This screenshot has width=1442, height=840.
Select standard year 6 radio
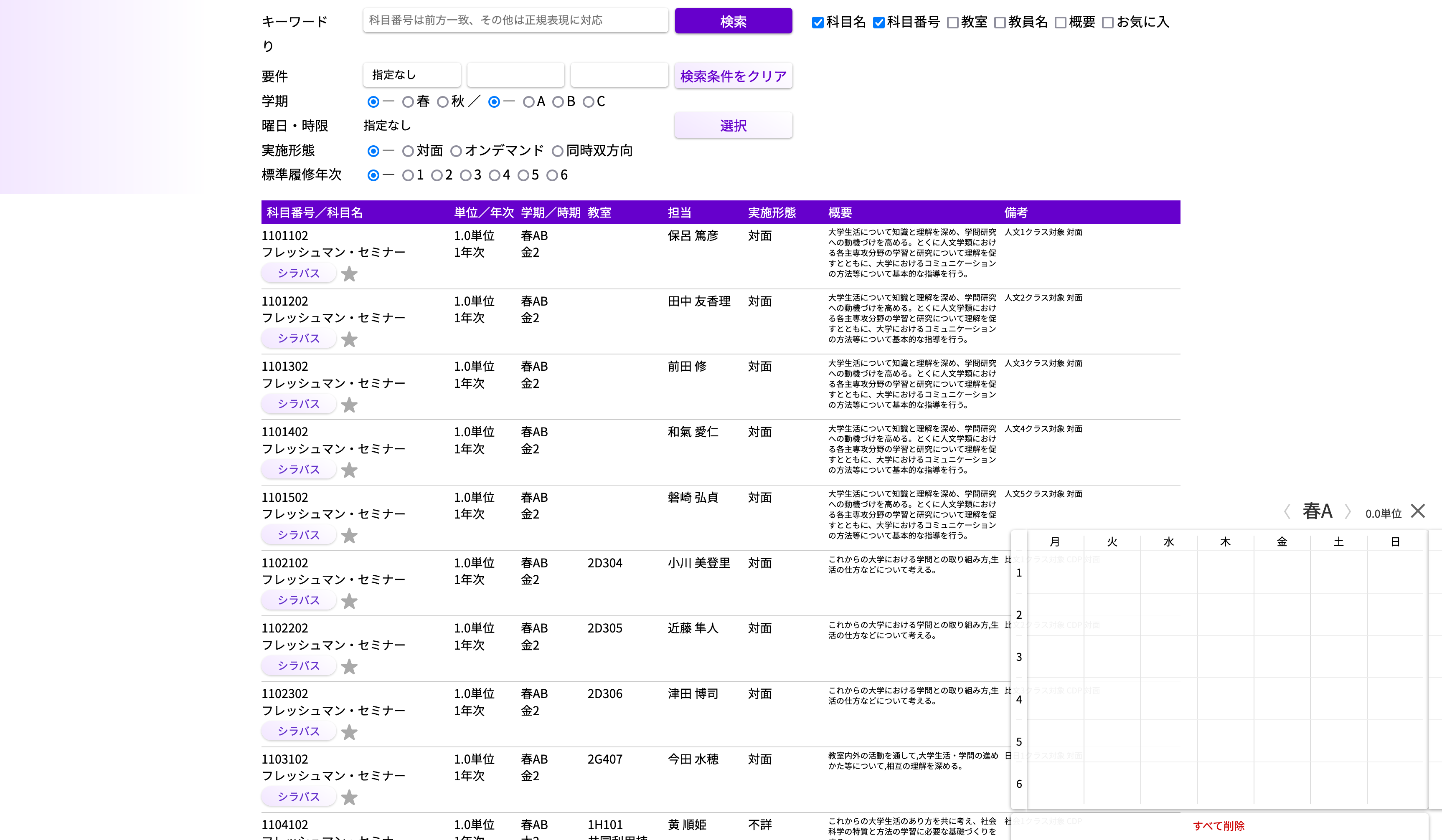tap(552, 175)
